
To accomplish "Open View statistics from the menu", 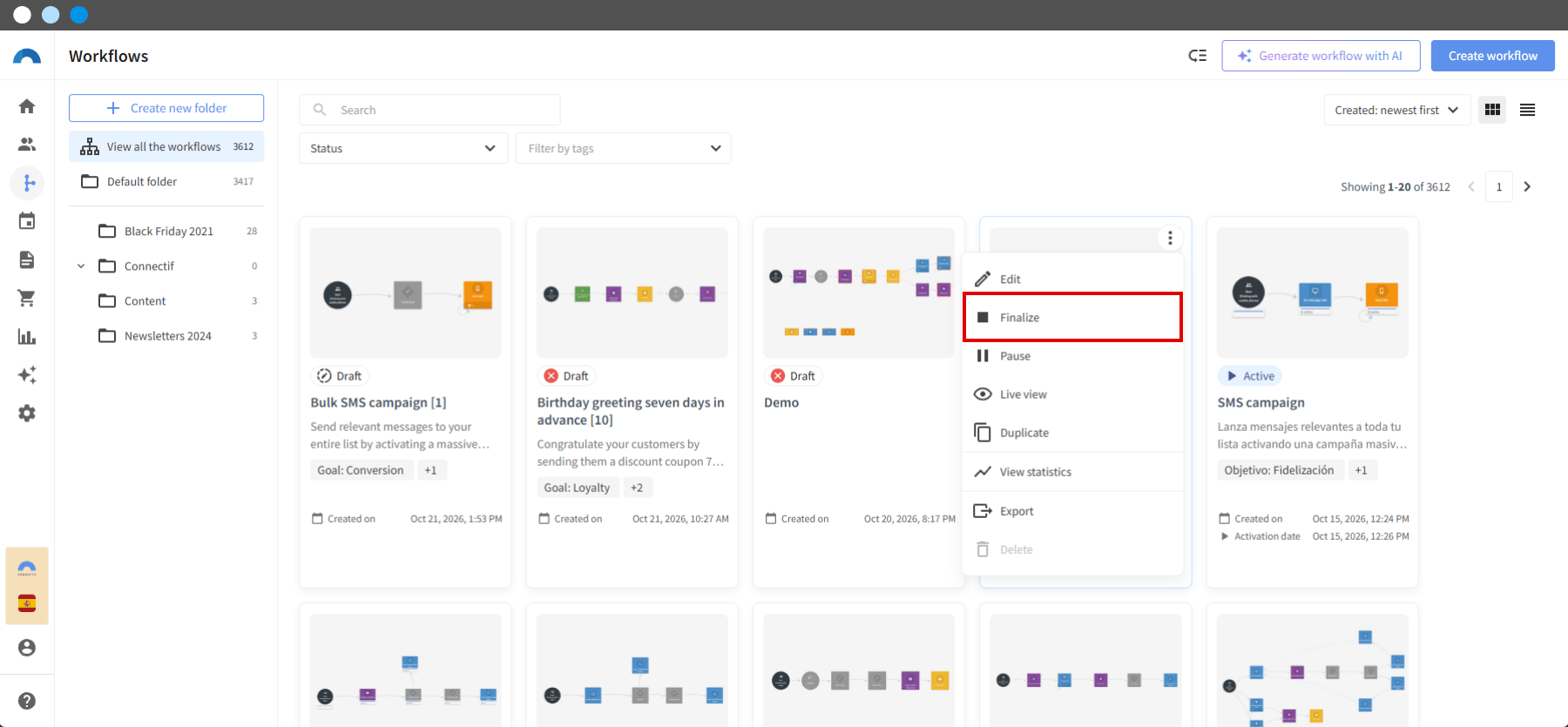I will pyautogui.click(x=1072, y=471).
